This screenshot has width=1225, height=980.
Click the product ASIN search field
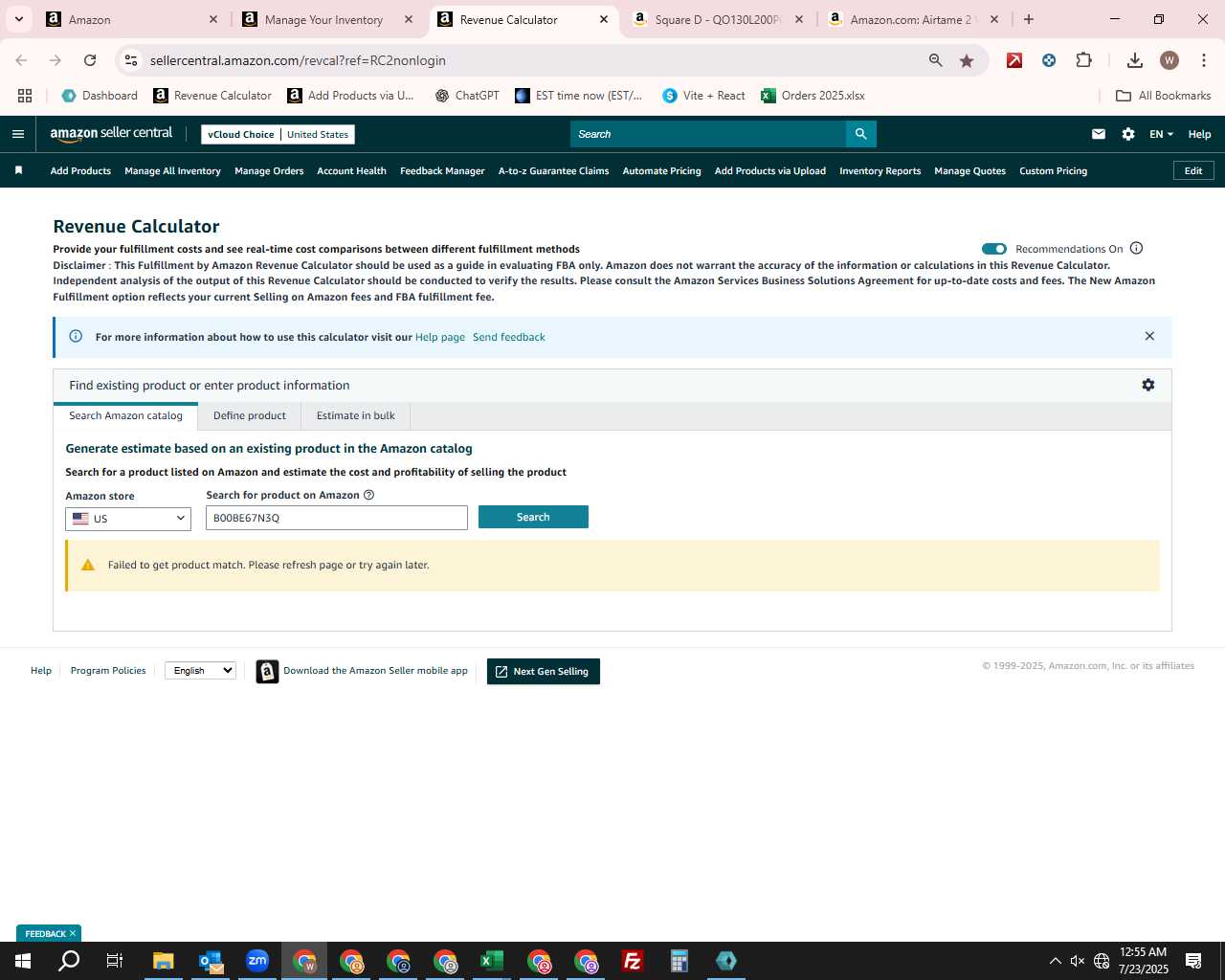(x=337, y=518)
